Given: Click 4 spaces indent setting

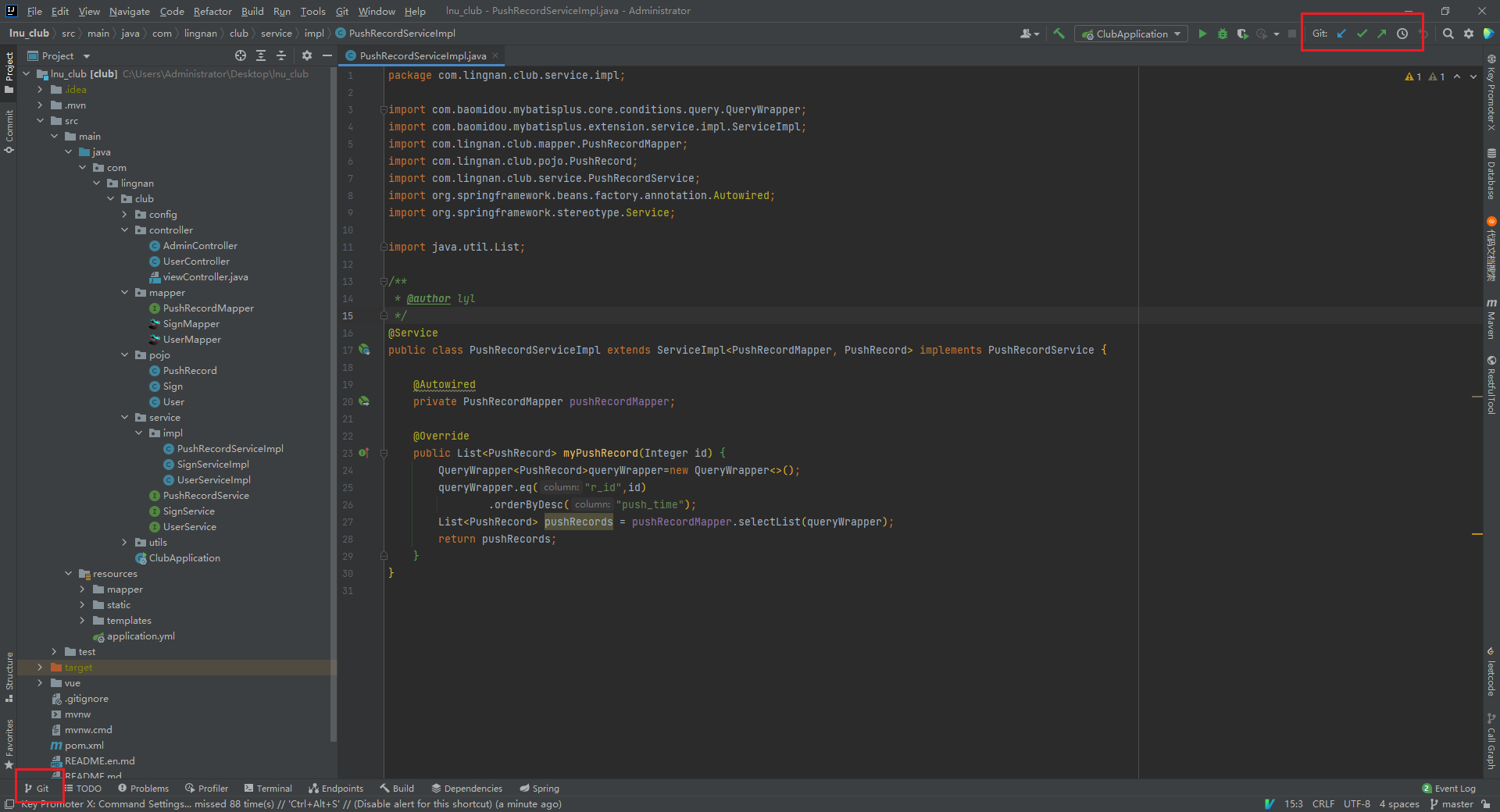Looking at the screenshot, I should pos(1399,803).
